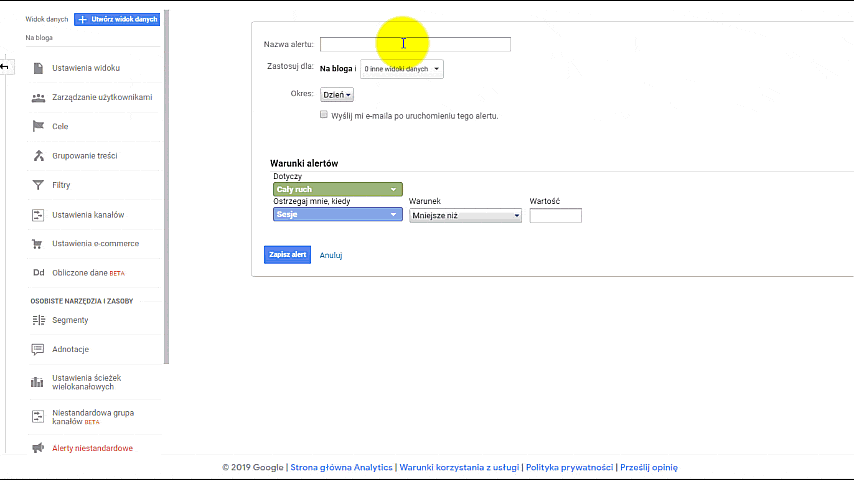
Task: Open Obliczone dane BETA in sidebar
Action: (88, 273)
